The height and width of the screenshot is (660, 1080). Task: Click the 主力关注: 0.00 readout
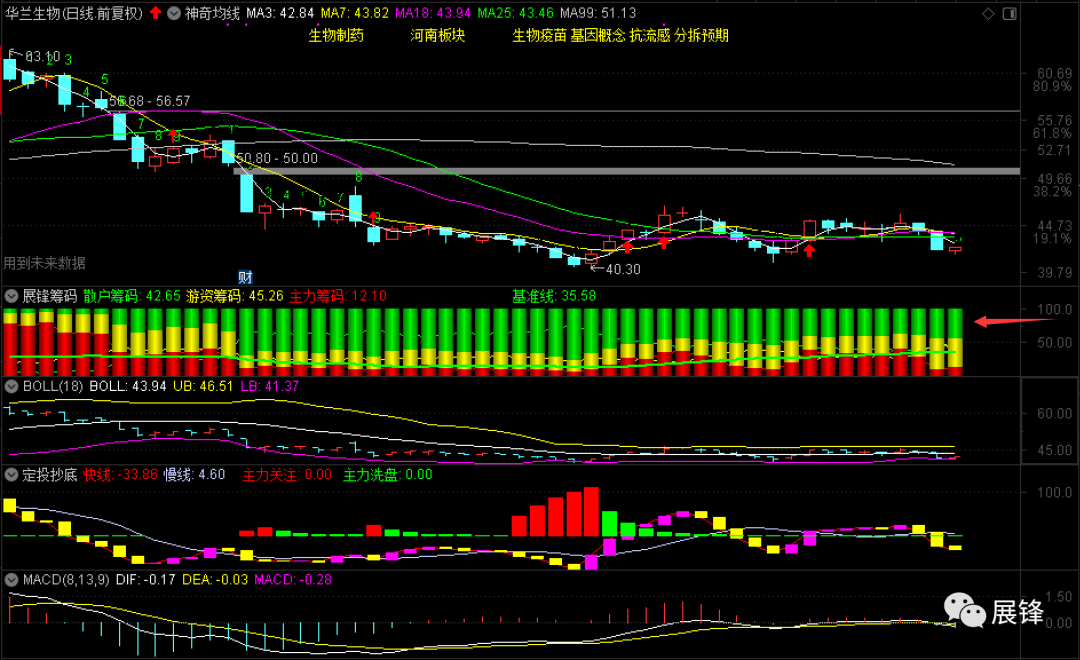click(x=287, y=475)
